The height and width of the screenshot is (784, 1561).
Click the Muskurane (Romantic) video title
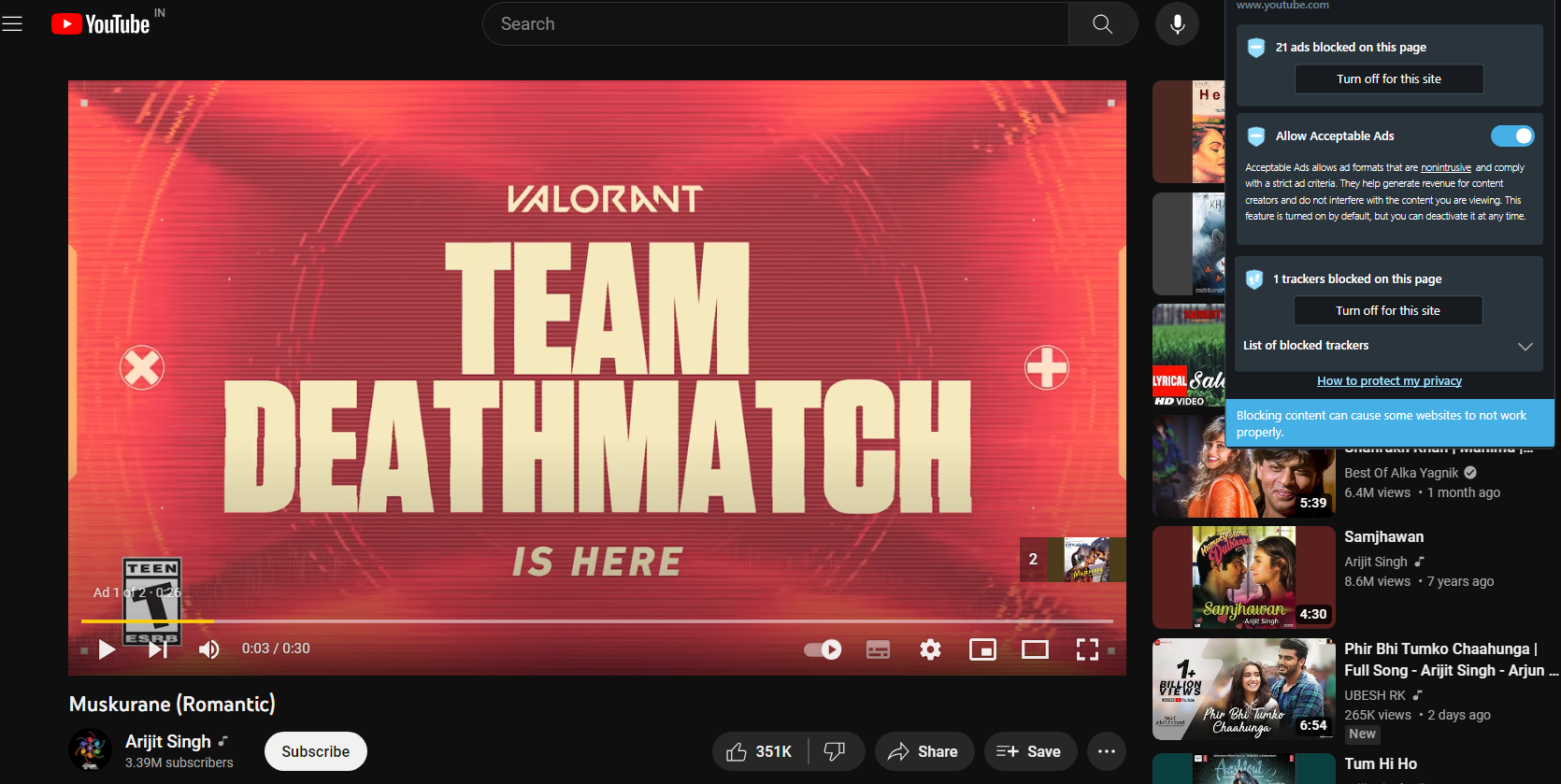[x=172, y=704]
